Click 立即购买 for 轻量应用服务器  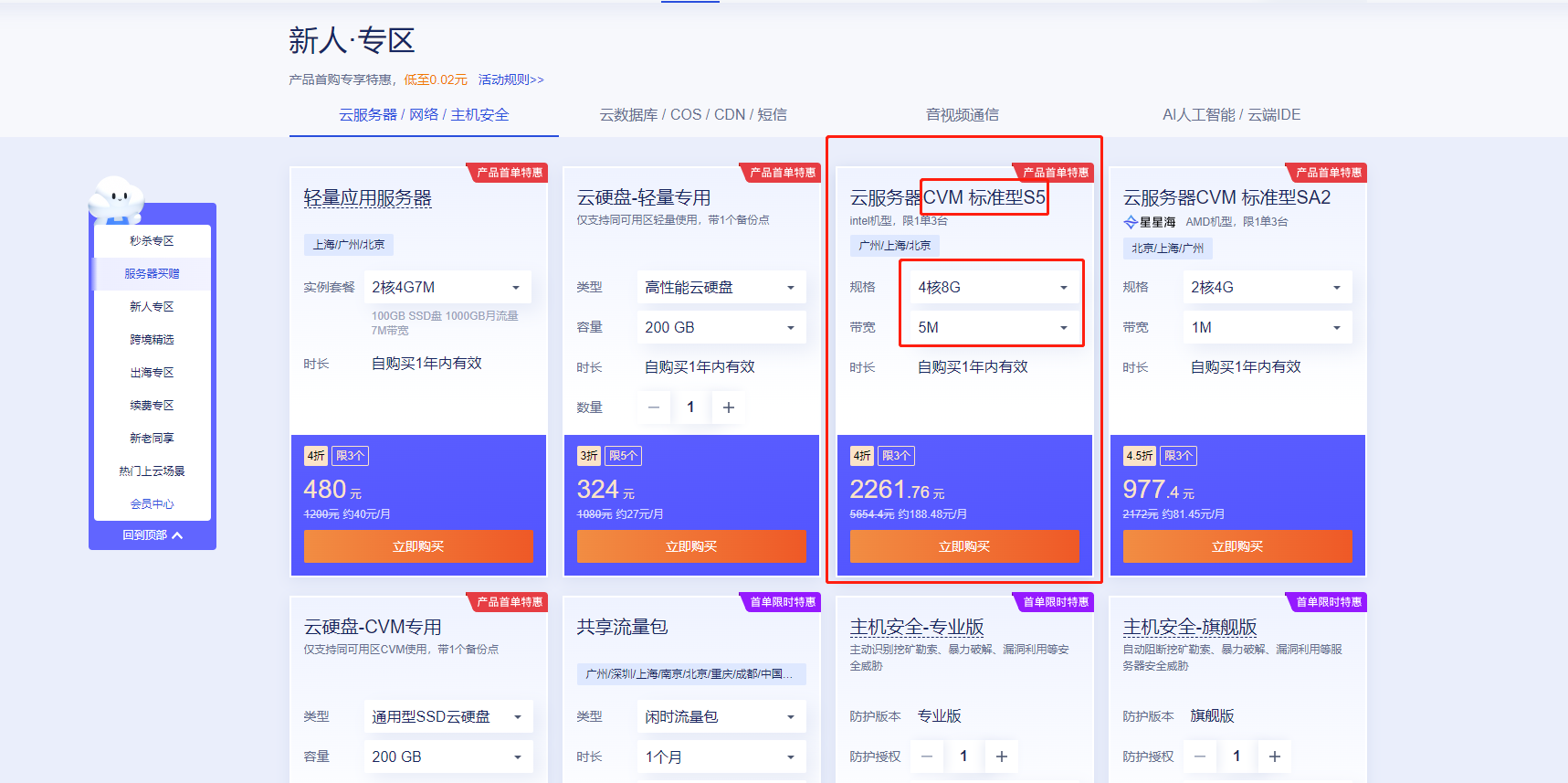pyautogui.click(x=417, y=546)
